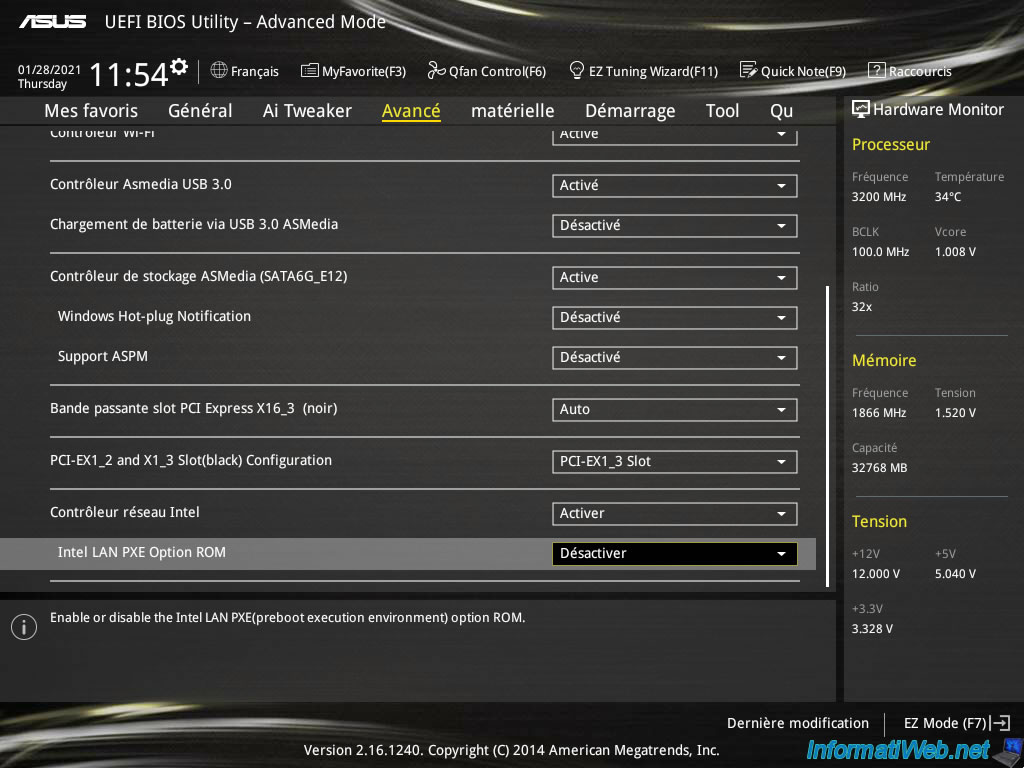This screenshot has height=768, width=1024.
Task: Open MyFavorite(F3) list icon
Action: tap(309, 71)
